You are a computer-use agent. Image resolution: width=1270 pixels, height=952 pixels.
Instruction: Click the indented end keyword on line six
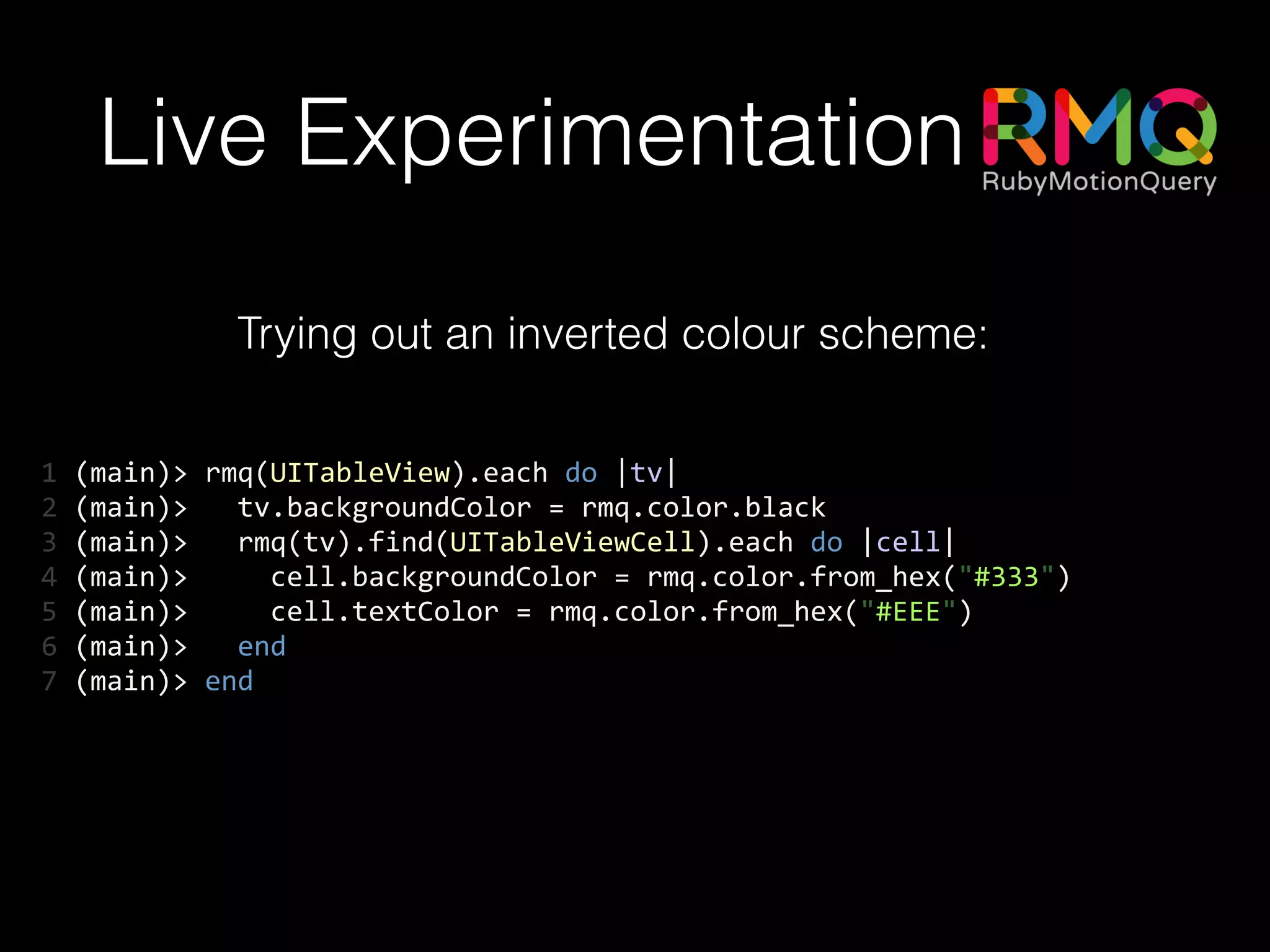pos(262,647)
